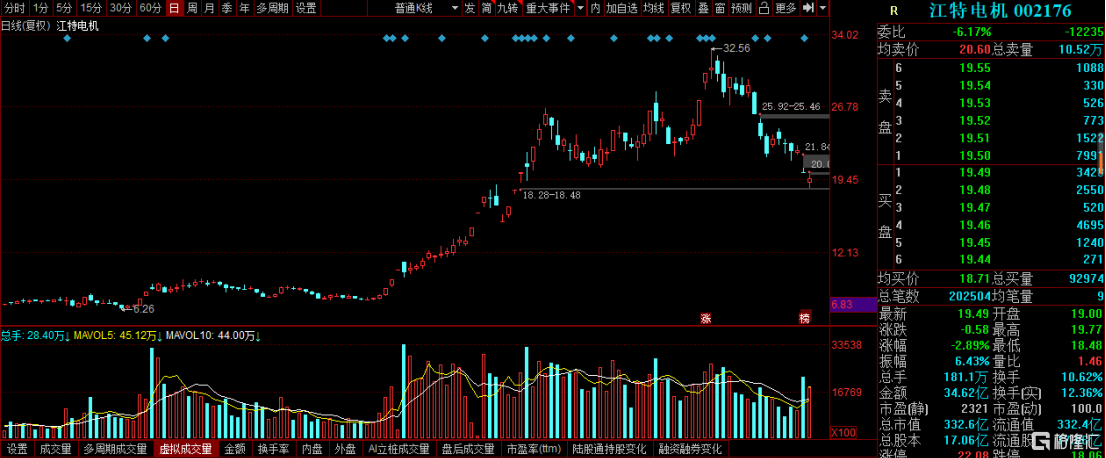Switch to 盘后成交量 indicator tab
This screenshot has width=1106, height=458.
coord(468,448)
